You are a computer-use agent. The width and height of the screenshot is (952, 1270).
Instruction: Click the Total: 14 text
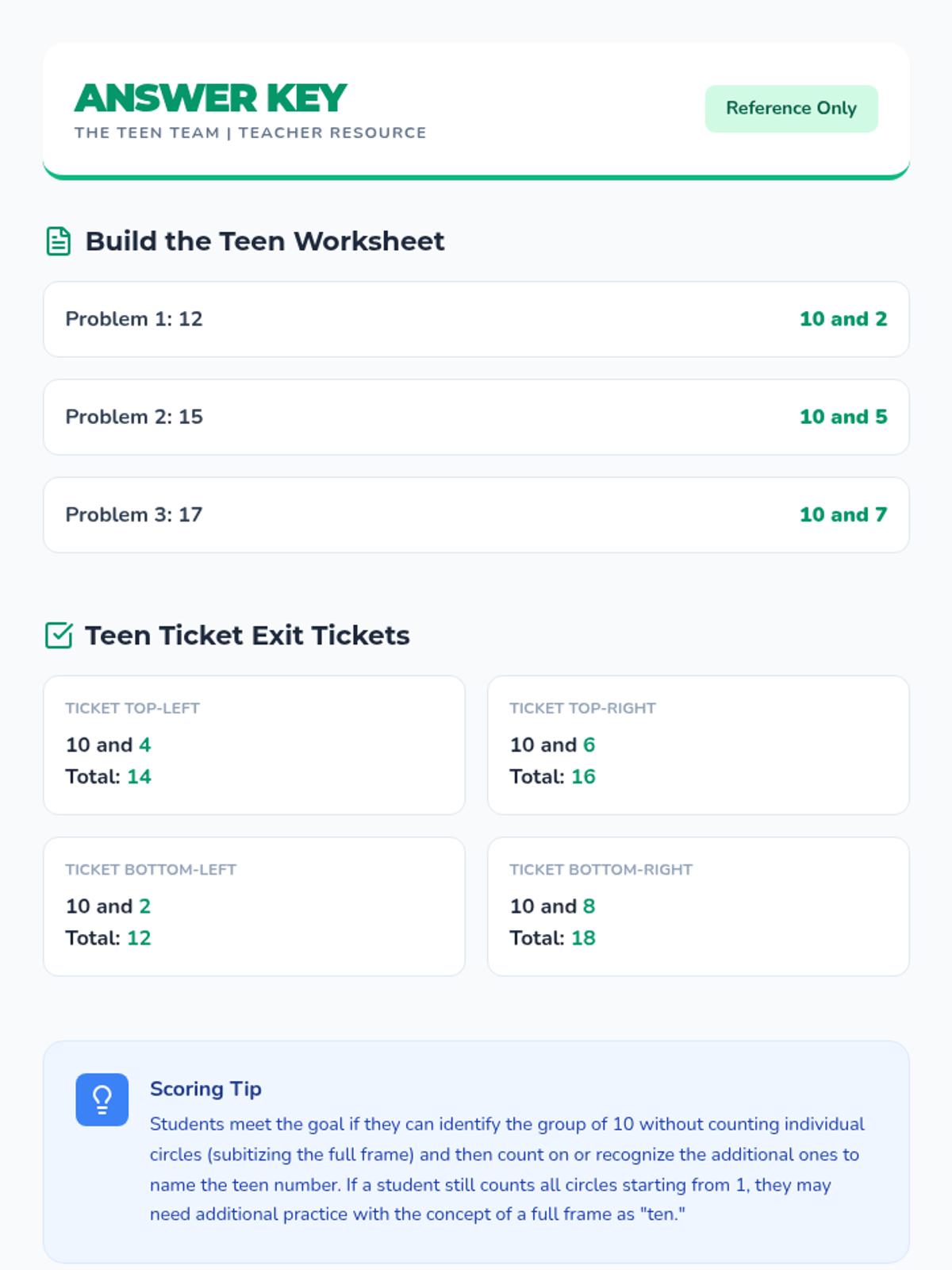(108, 776)
